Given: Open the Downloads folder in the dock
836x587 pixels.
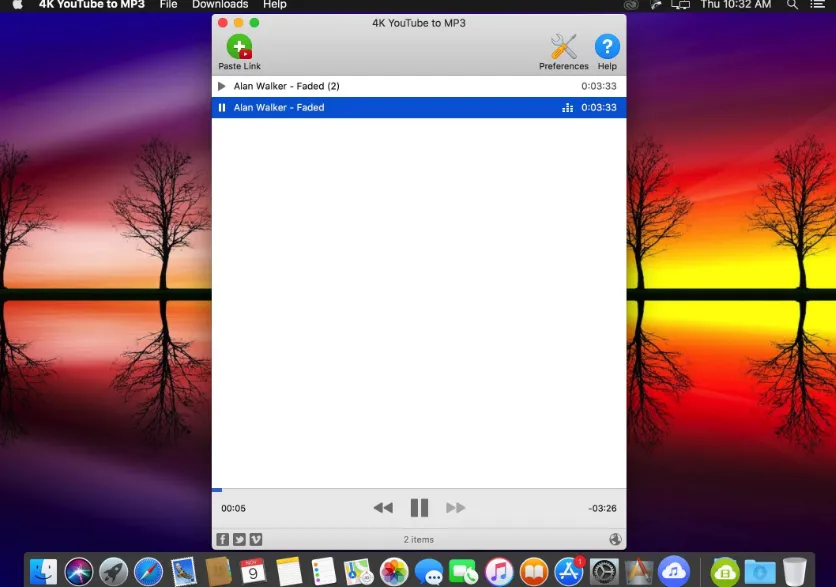Looking at the screenshot, I should click(760, 572).
